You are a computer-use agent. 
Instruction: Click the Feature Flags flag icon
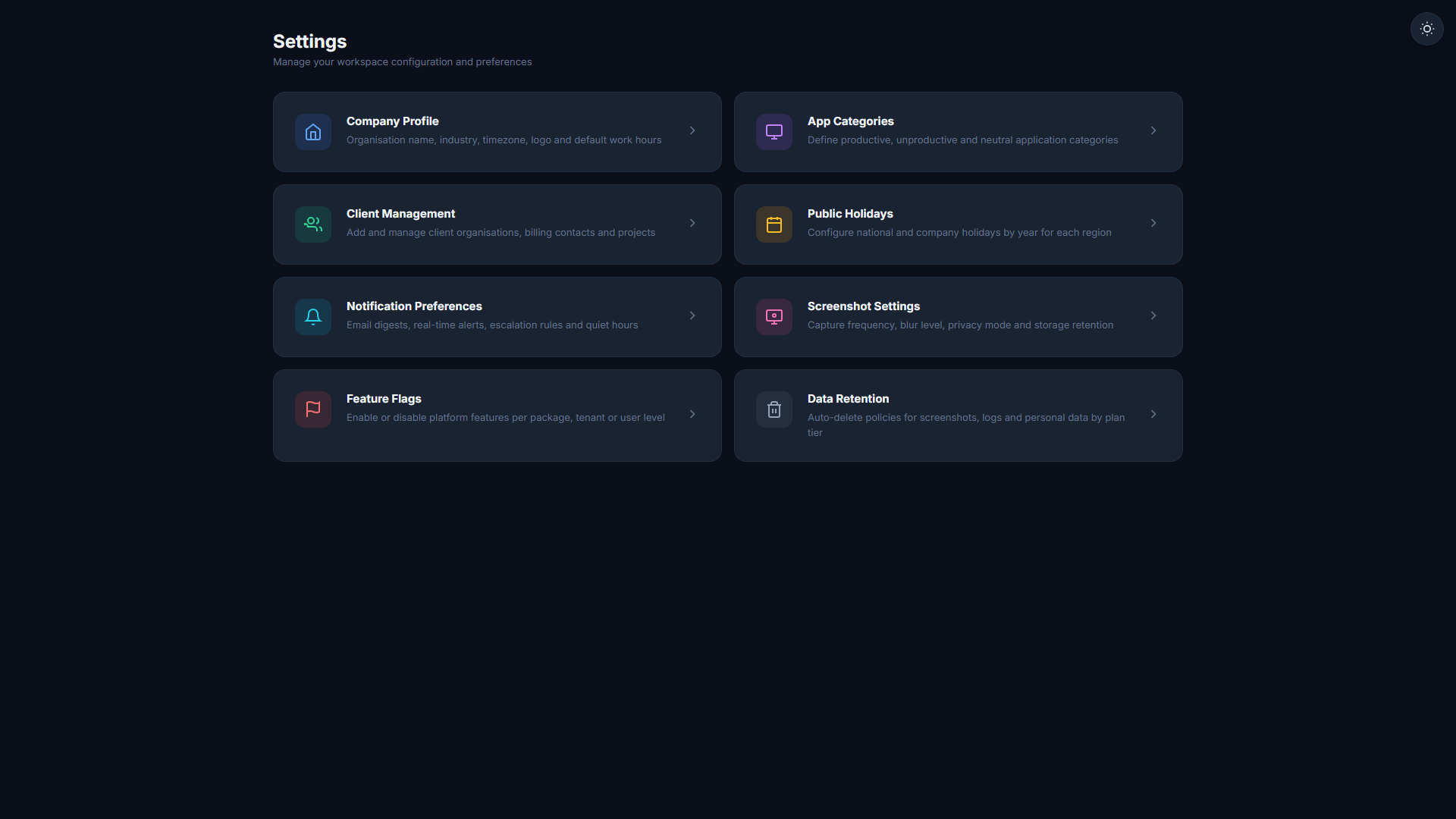click(x=313, y=409)
